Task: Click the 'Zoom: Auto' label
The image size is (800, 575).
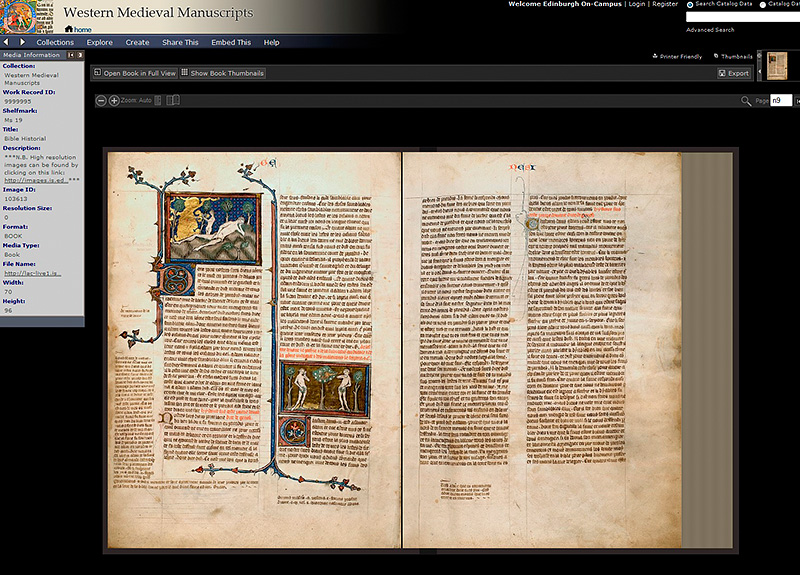Action: pyautogui.click(x=136, y=101)
